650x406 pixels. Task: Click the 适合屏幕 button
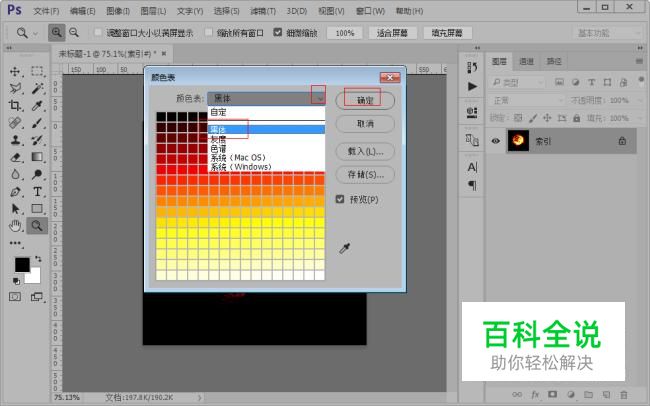point(392,33)
